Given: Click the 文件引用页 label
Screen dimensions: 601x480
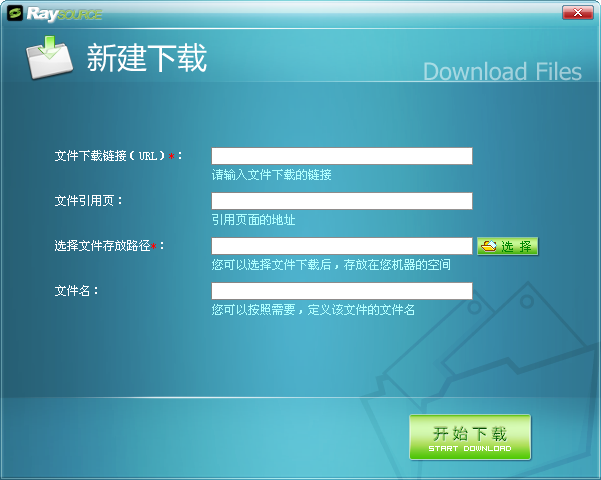Looking at the screenshot, I should [89, 201].
